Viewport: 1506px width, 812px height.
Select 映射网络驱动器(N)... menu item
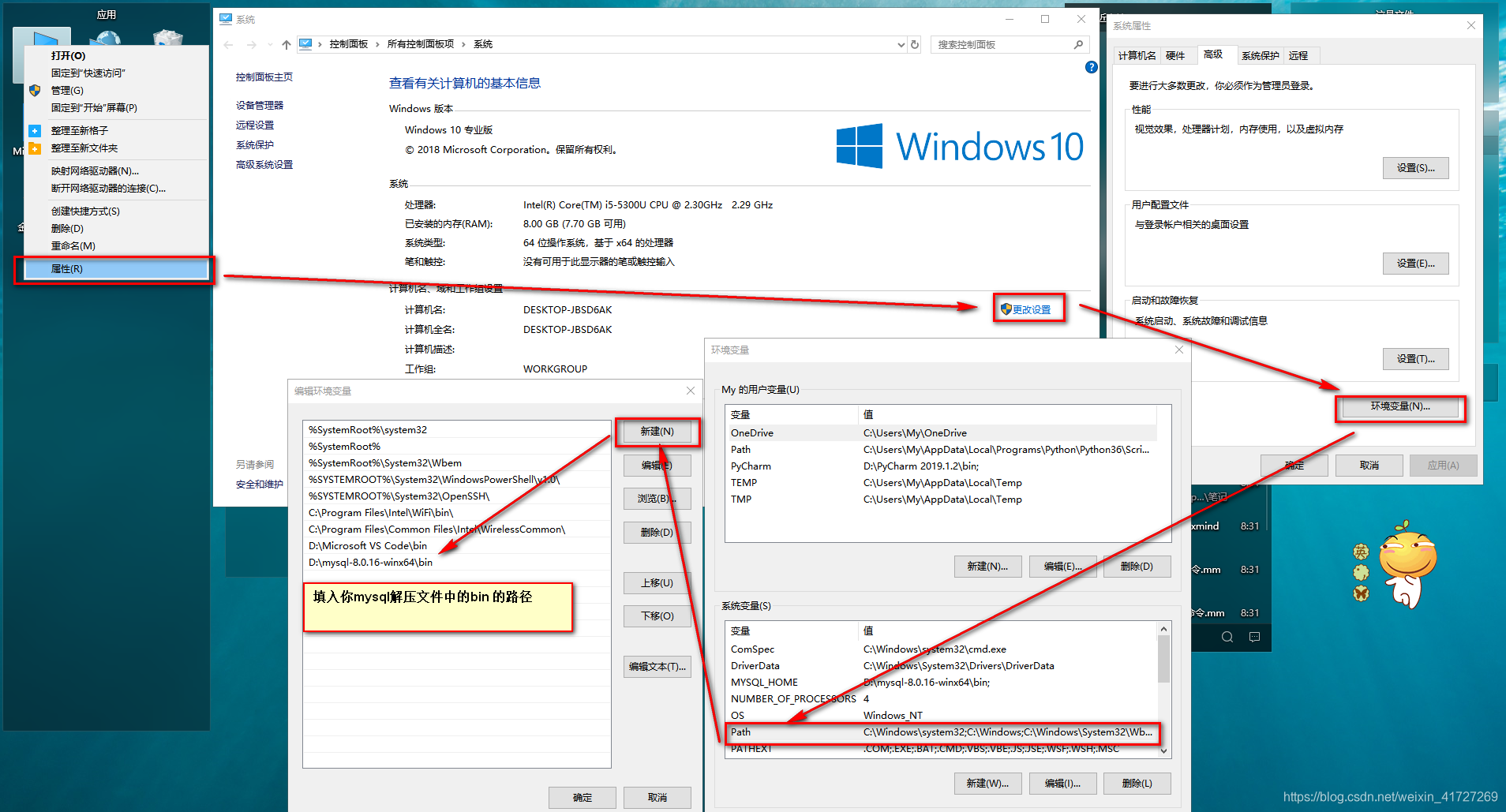(117, 171)
